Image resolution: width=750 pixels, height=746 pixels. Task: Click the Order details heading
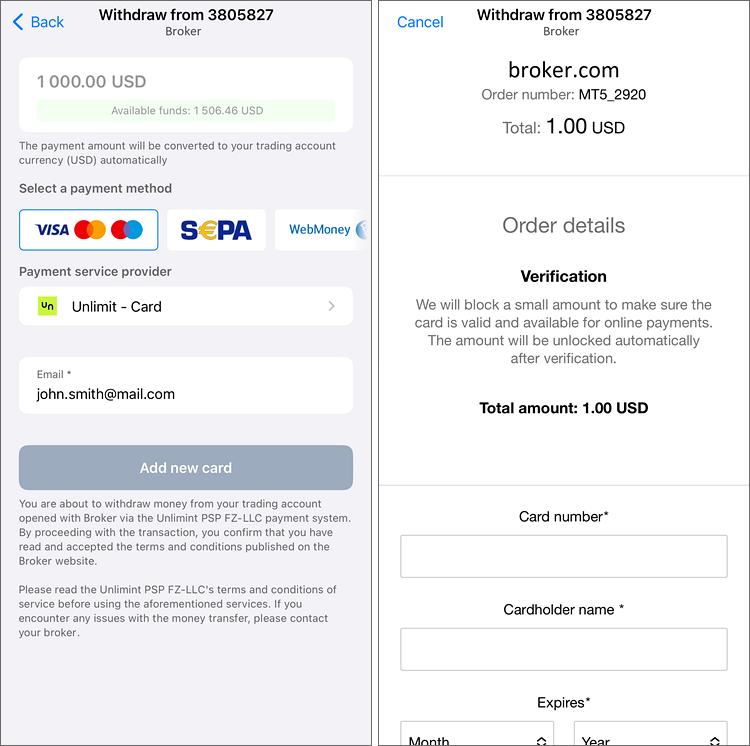(x=564, y=225)
